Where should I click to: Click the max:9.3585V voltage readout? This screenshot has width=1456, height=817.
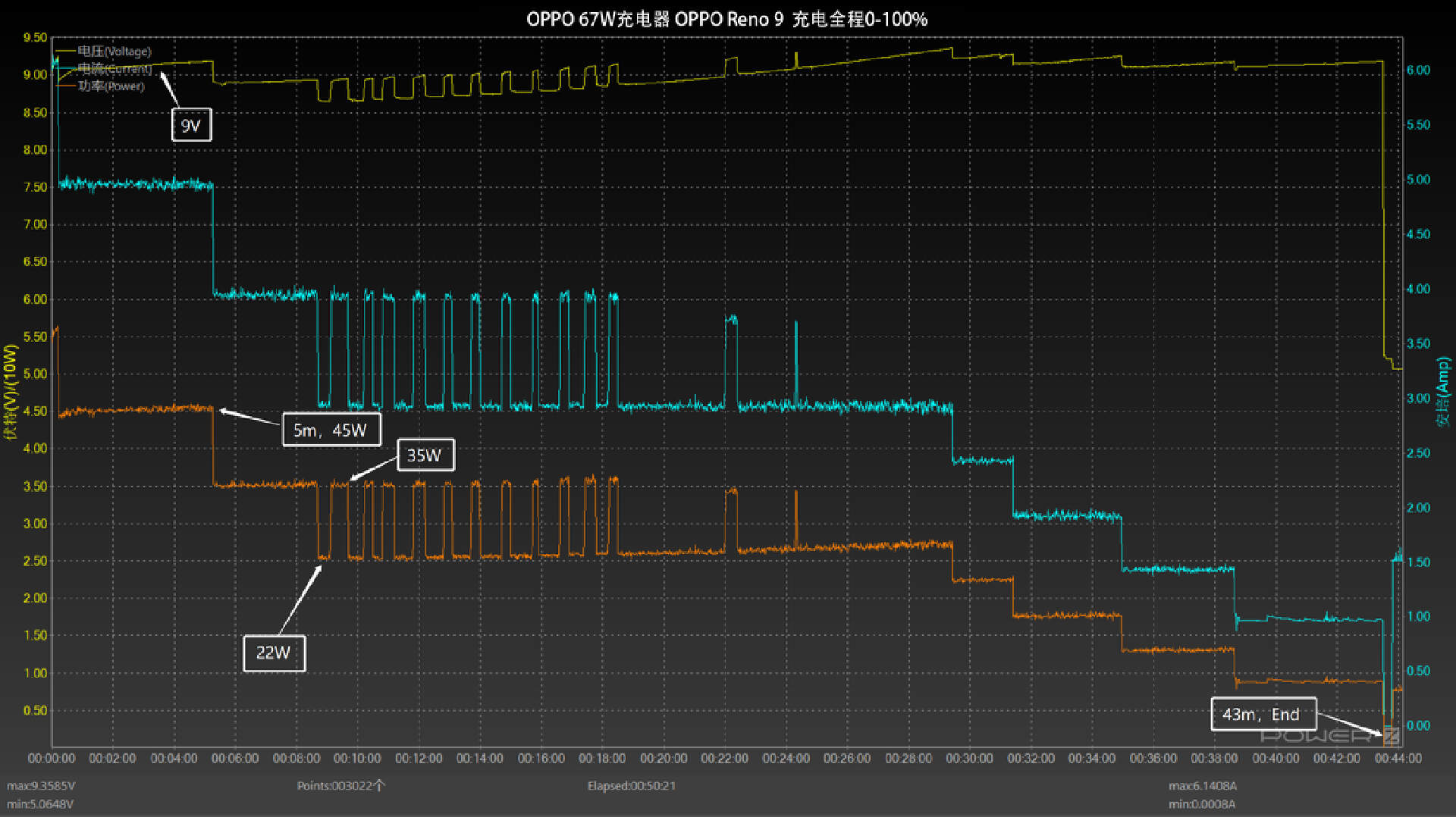[41, 786]
